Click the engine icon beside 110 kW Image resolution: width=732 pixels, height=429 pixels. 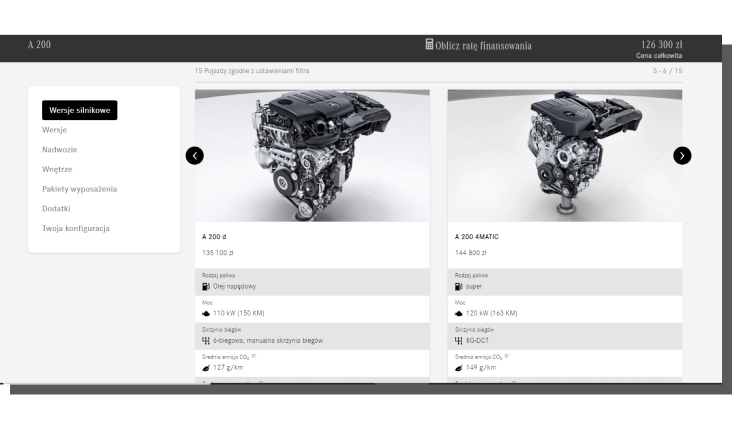pos(206,314)
